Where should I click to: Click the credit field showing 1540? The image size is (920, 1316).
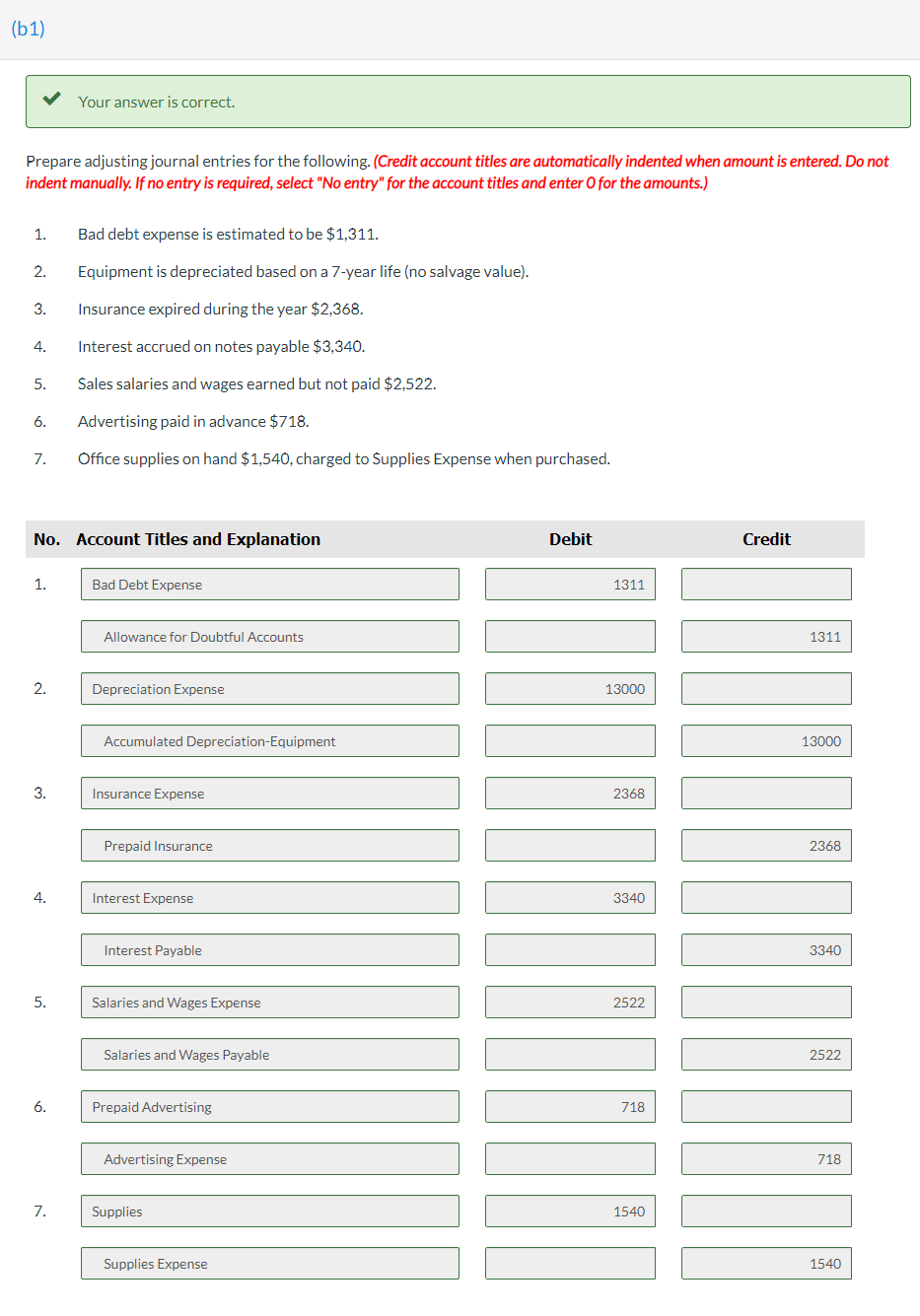click(x=766, y=1263)
